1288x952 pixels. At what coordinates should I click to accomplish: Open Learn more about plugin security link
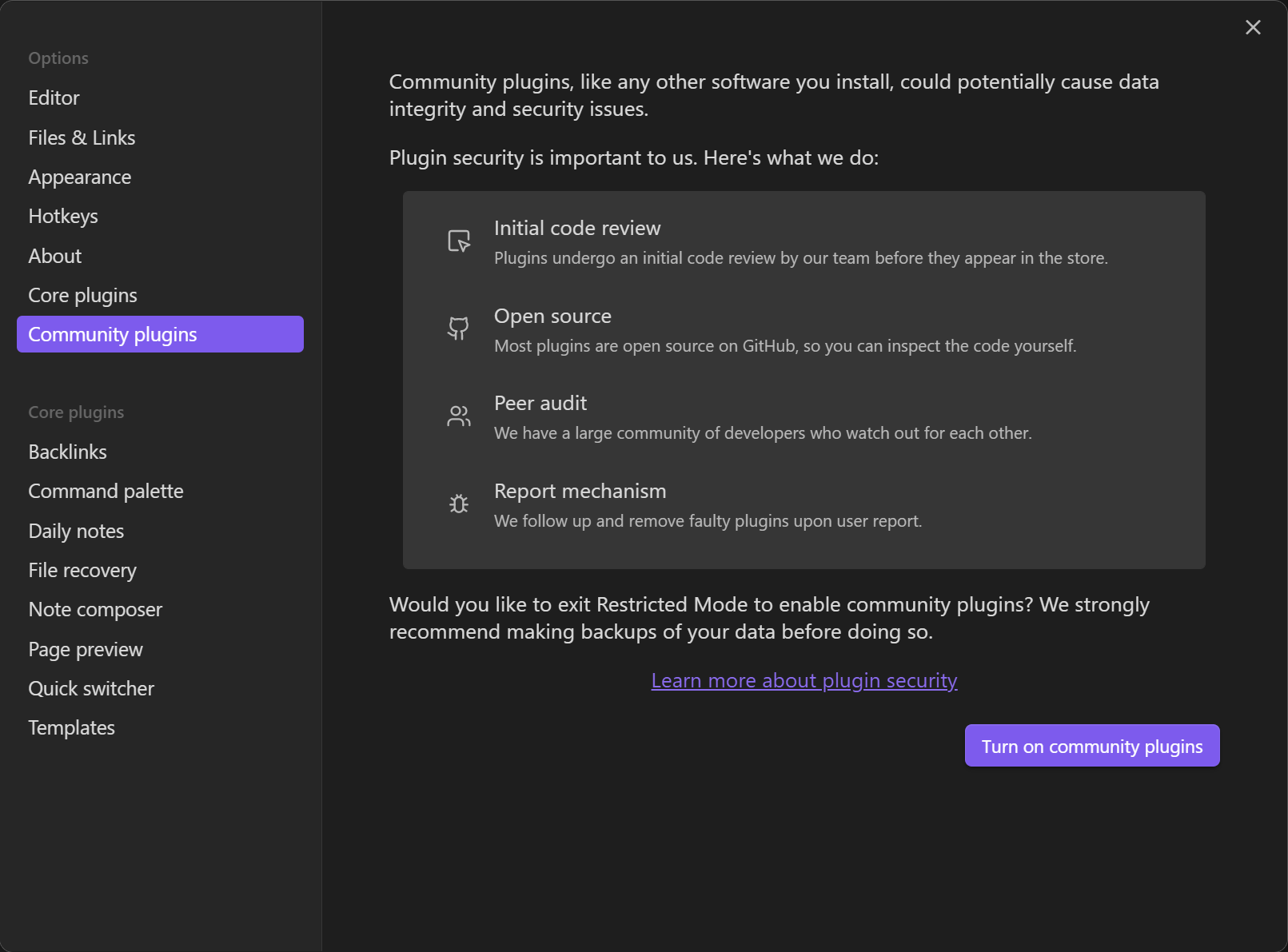click(x=804, y=680)
